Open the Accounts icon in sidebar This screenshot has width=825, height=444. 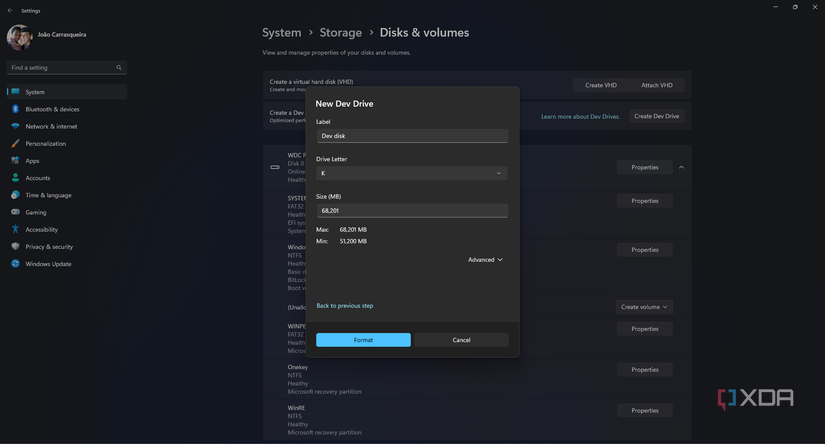tap(15, 178)
